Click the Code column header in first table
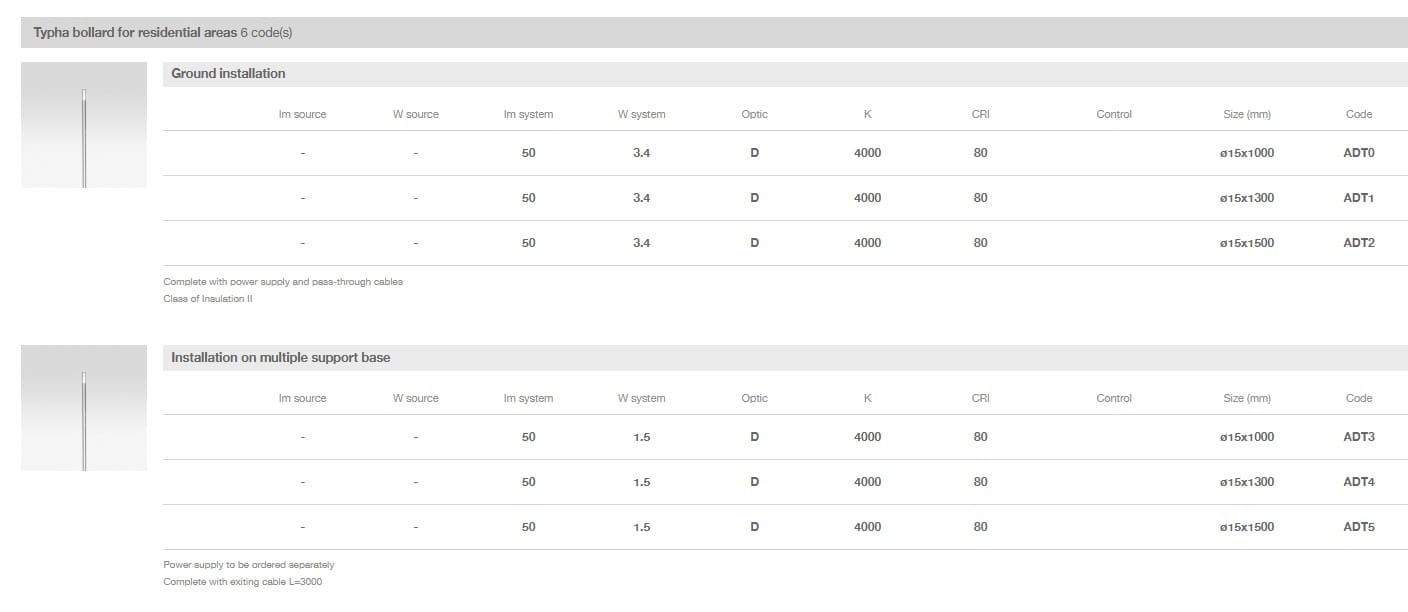Image resolution: width=1408 pixels, height=612 pixels. click(1358, 115)
